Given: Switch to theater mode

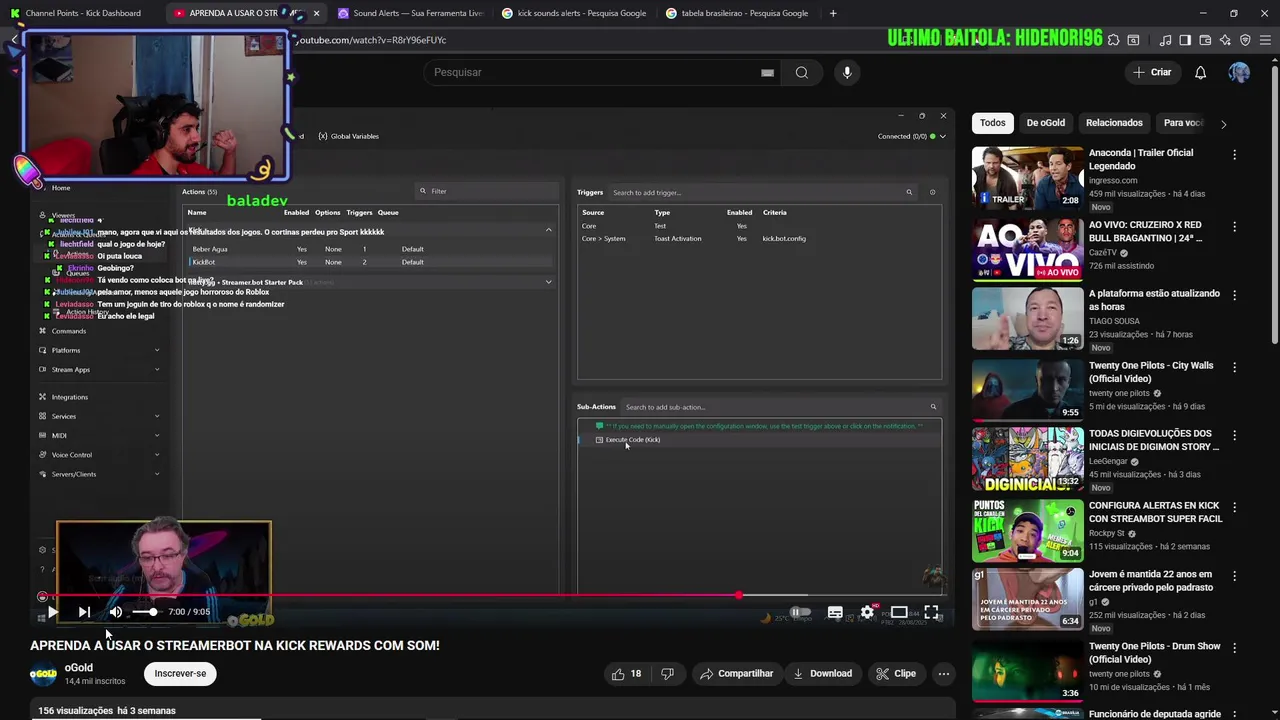Looking at the screenshot, I should pyautogui.click(x=899, y=612).
